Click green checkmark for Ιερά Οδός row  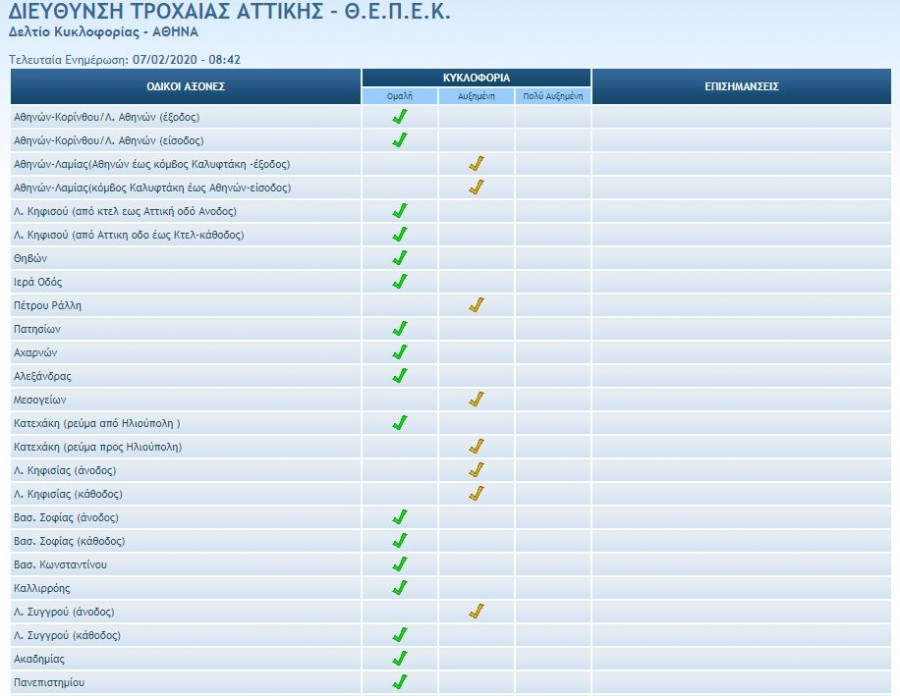400,282
